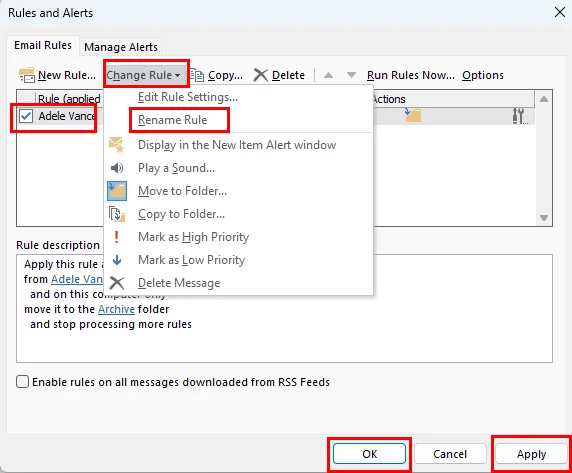The height and width of the screenshot is (473, 572).
Task: Click the Delete X icon in toolbar
Action: tap(260, 75)
